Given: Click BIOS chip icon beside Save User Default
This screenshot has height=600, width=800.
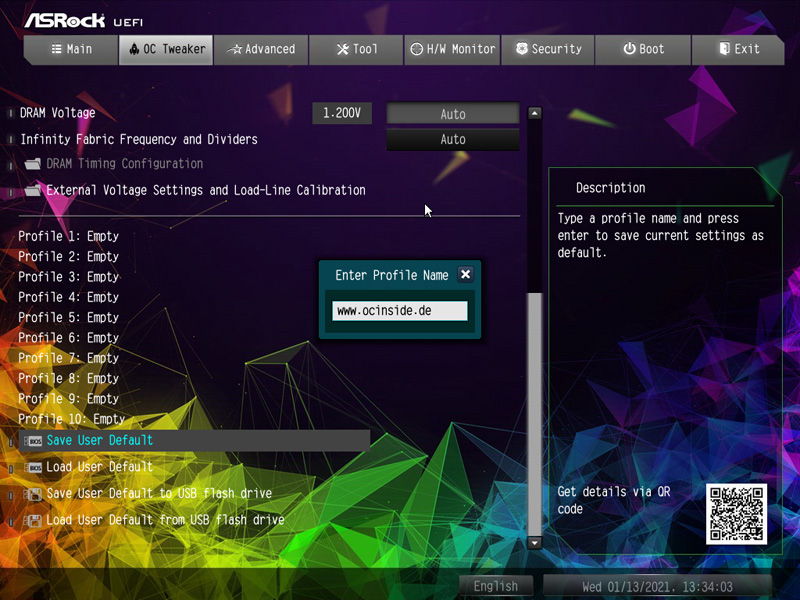Looking at the screenshot, I should coord(33,441).
